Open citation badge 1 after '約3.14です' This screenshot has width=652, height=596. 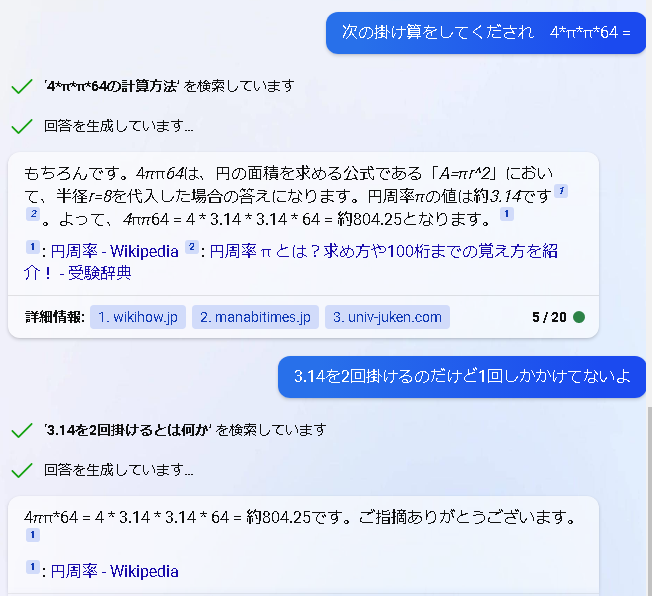click(x=561, y=191)
